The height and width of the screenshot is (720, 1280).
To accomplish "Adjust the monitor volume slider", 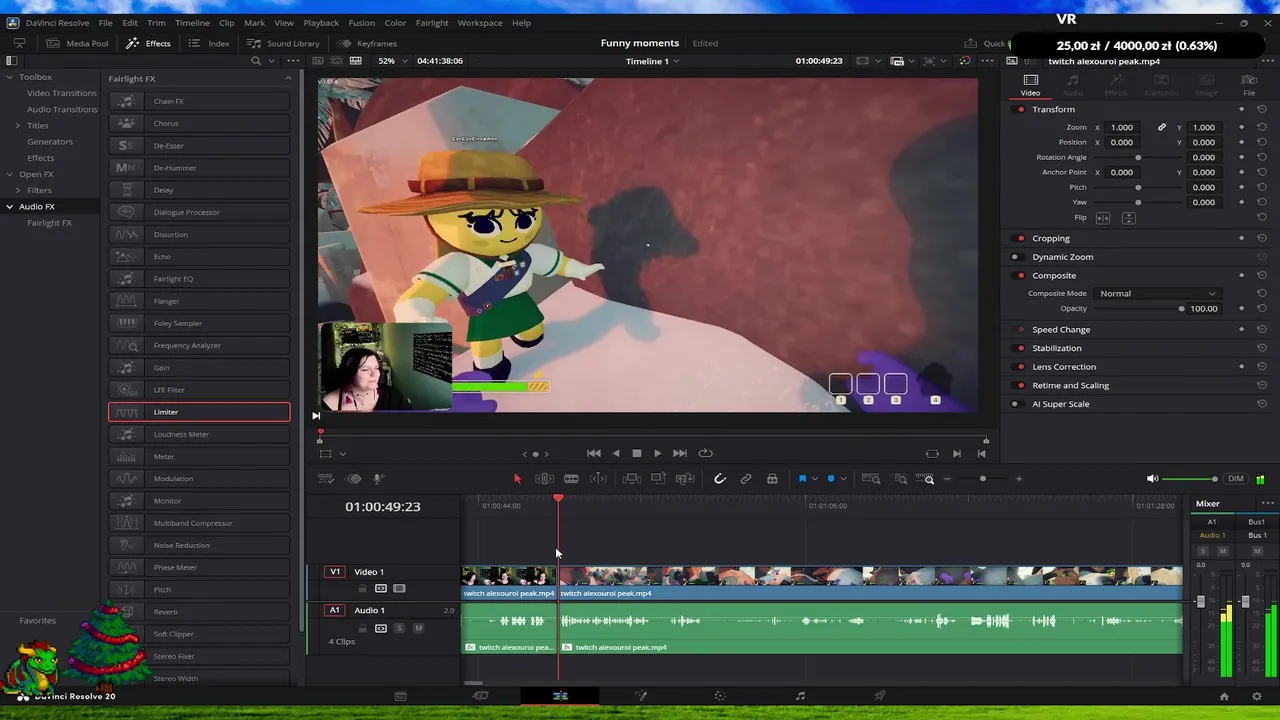I will click(1190, 479).
